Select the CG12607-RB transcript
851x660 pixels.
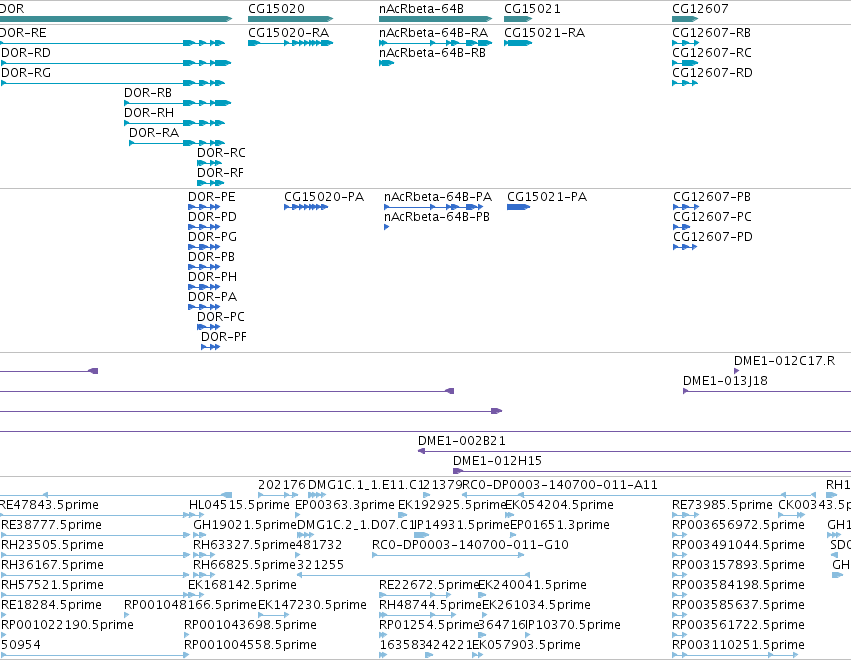tap(685, 43)
